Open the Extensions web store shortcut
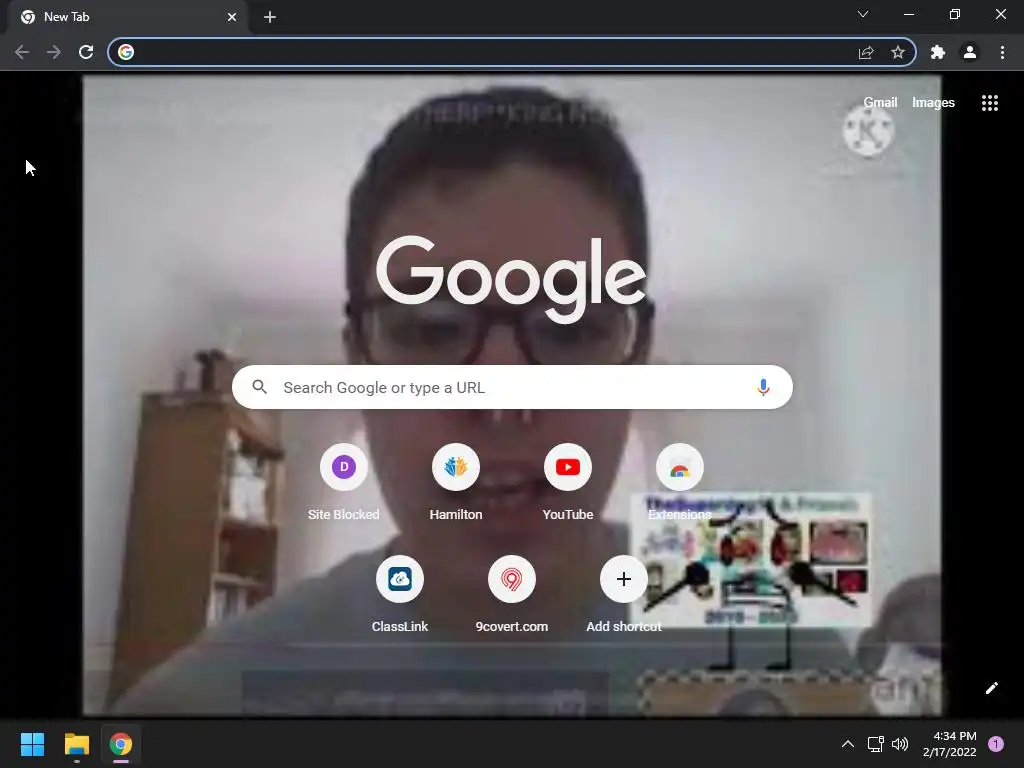Screen dimensions: 1024x768 (680, 467)
